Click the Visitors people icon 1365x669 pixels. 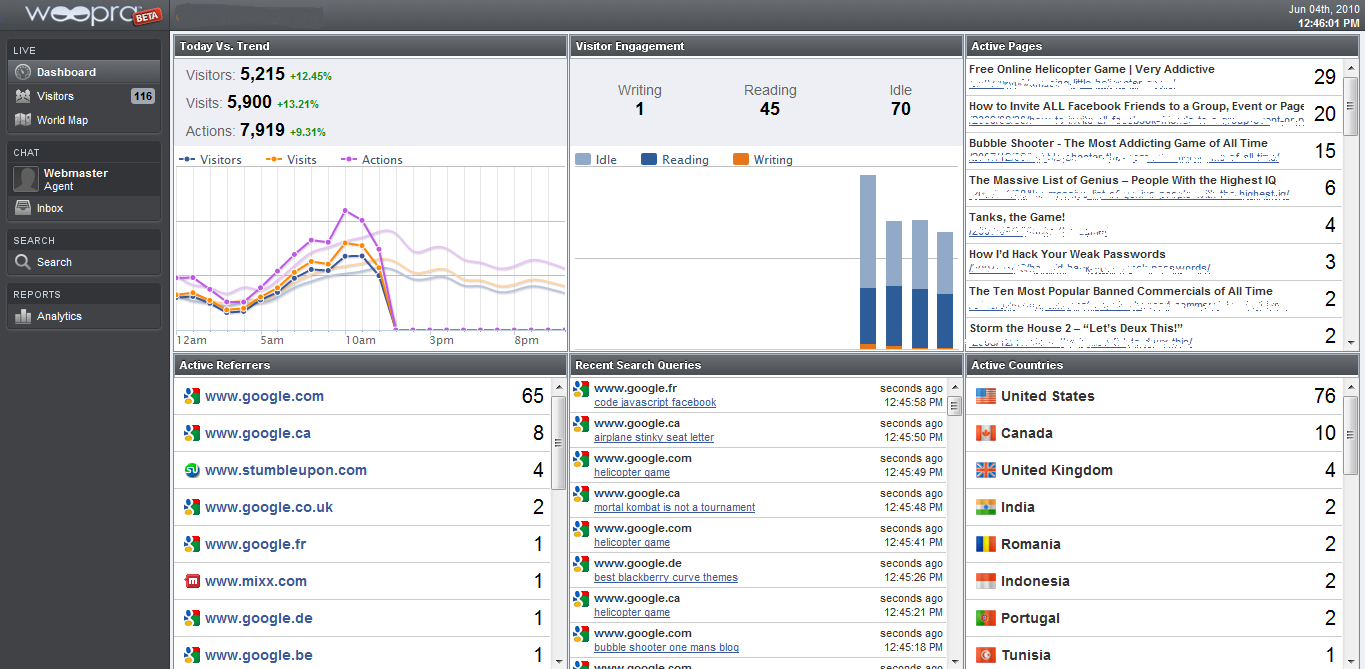(23, 96)
